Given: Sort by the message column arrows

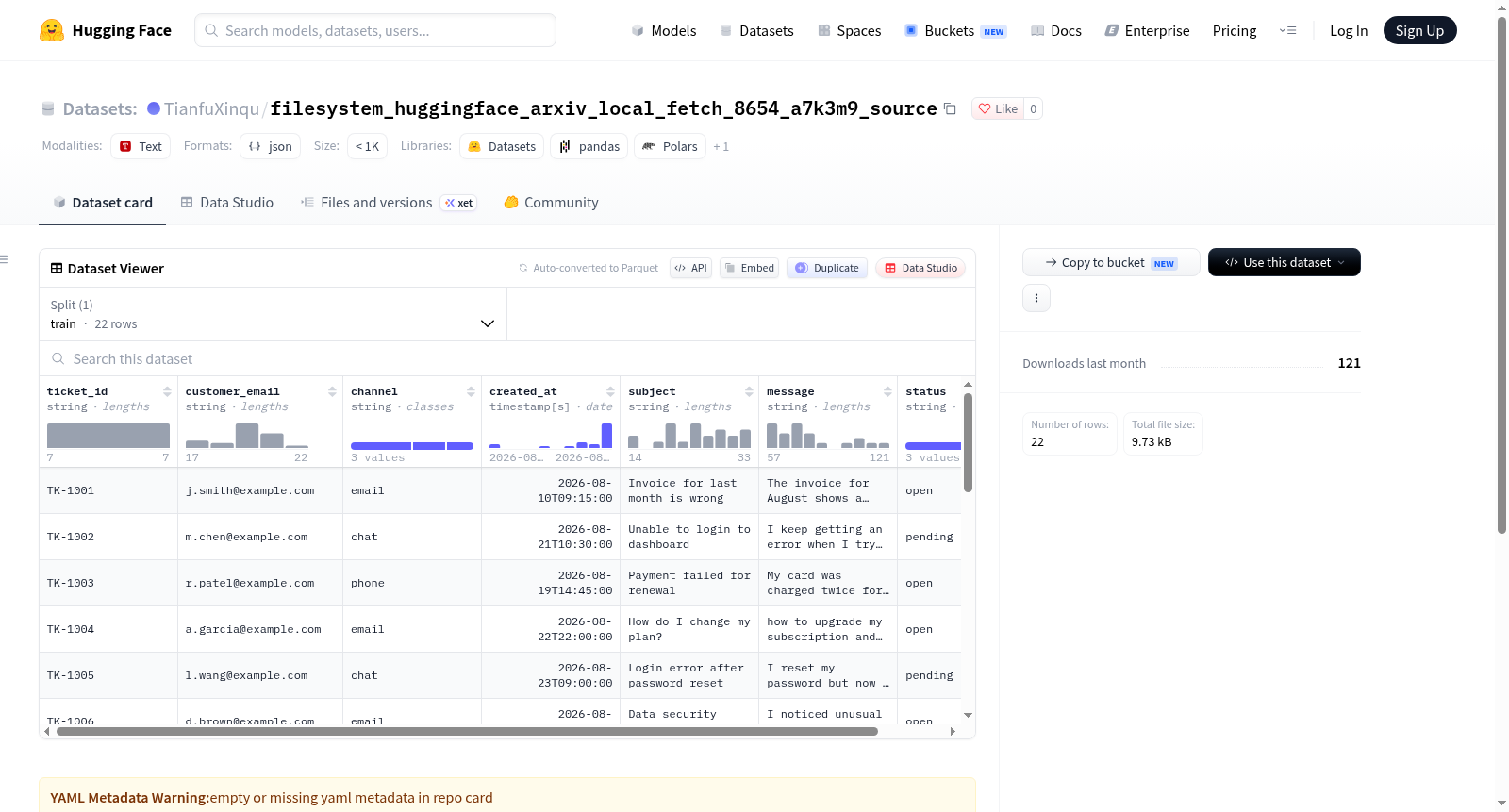Looking at the screenshot, I should pos(887,391).
